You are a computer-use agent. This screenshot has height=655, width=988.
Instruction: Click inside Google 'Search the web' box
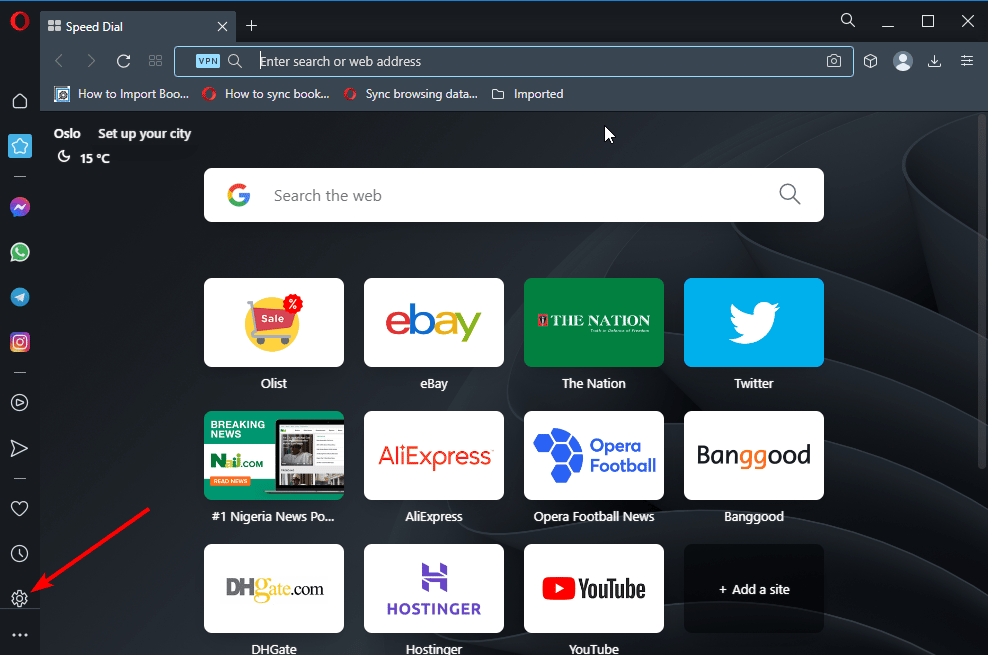514,195
